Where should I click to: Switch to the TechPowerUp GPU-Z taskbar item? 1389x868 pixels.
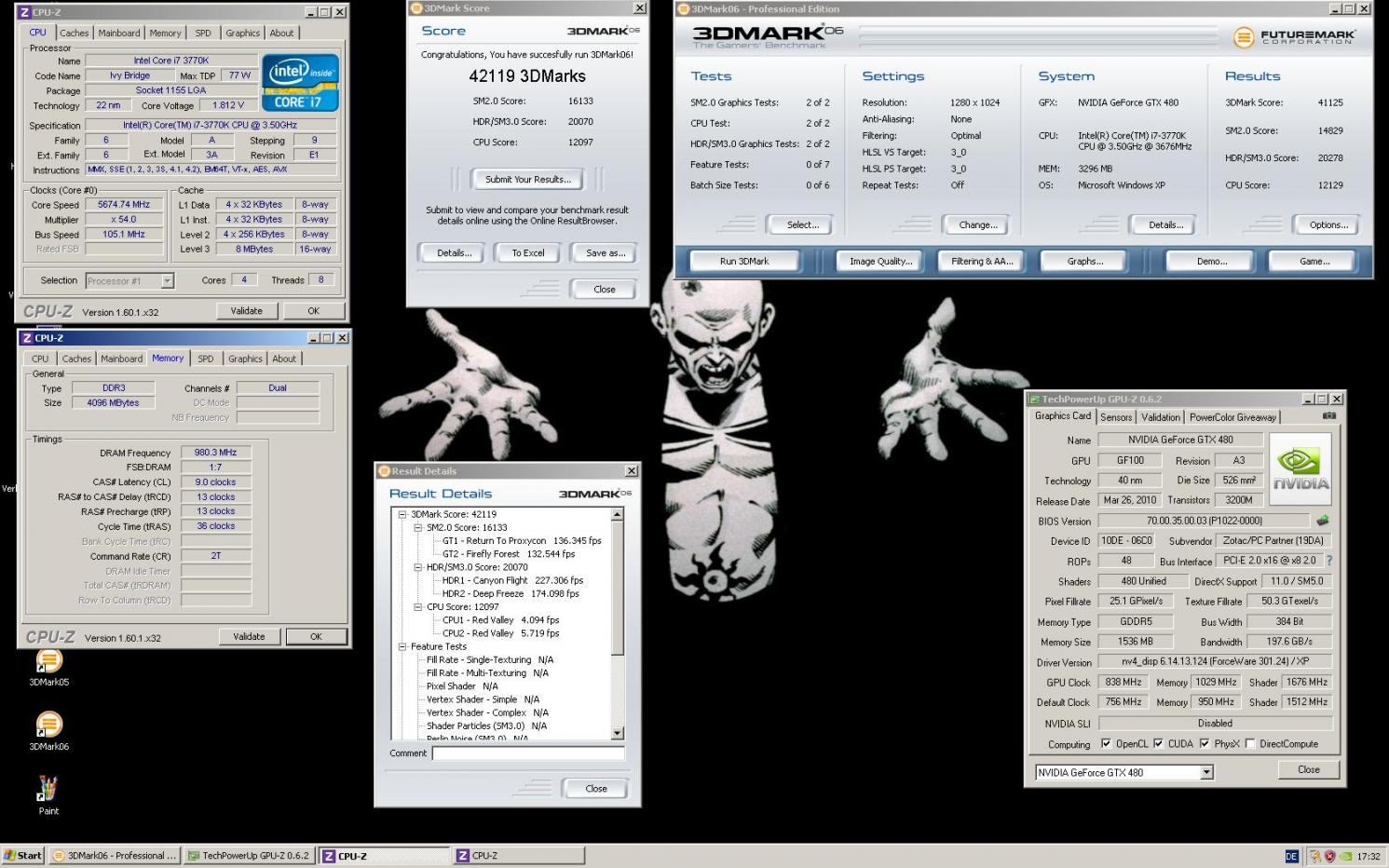coord(248,856)
